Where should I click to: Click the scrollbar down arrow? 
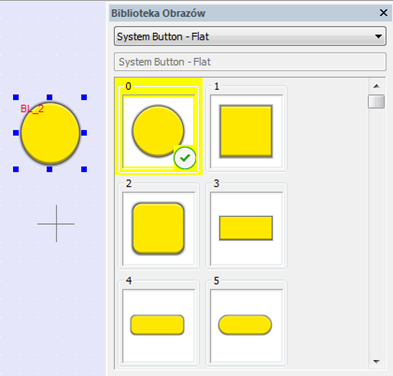377,361
